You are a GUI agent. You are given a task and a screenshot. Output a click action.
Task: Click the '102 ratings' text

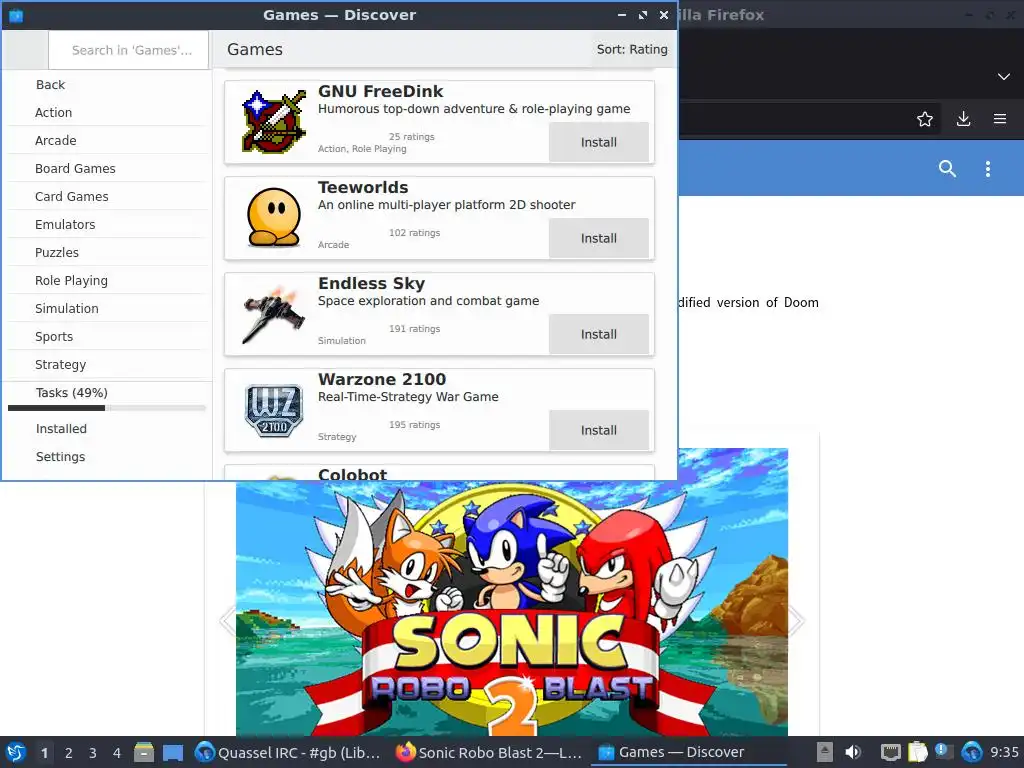(415, 233)
